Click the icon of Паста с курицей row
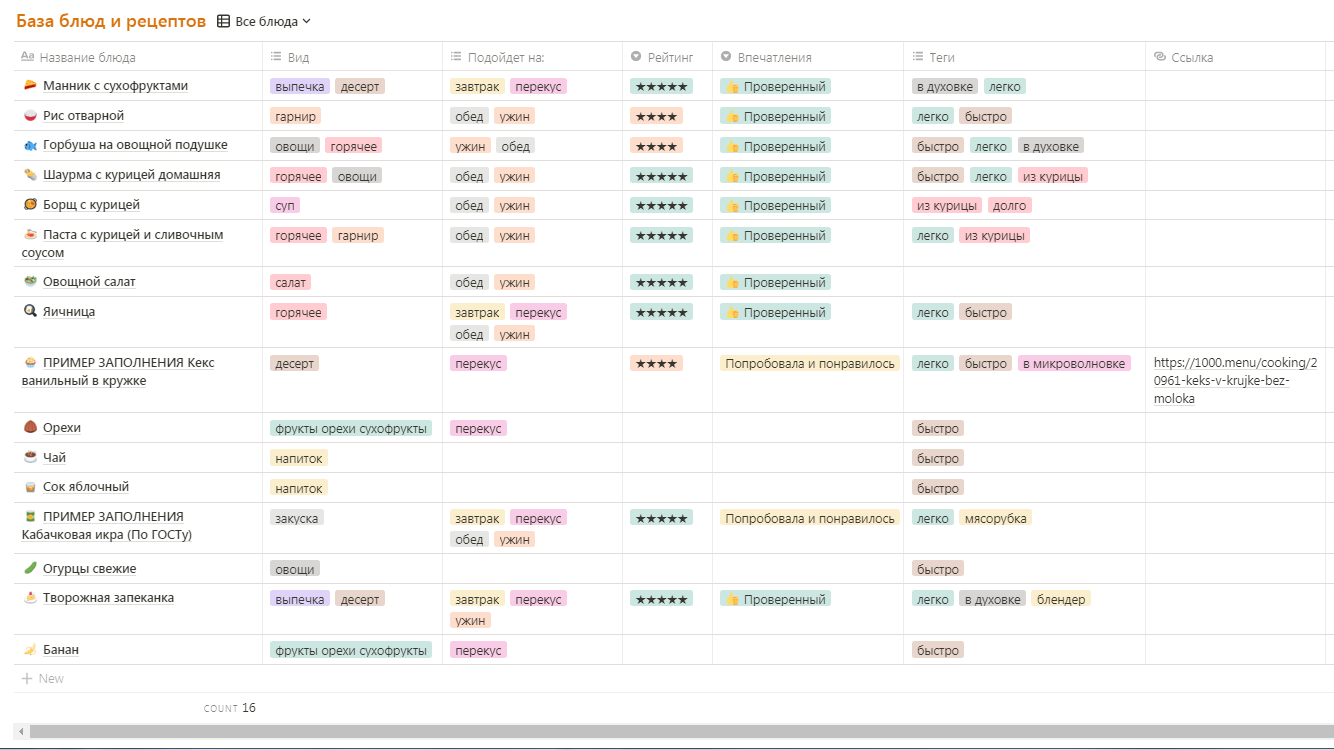1334x750 pixels. [30, 235]
